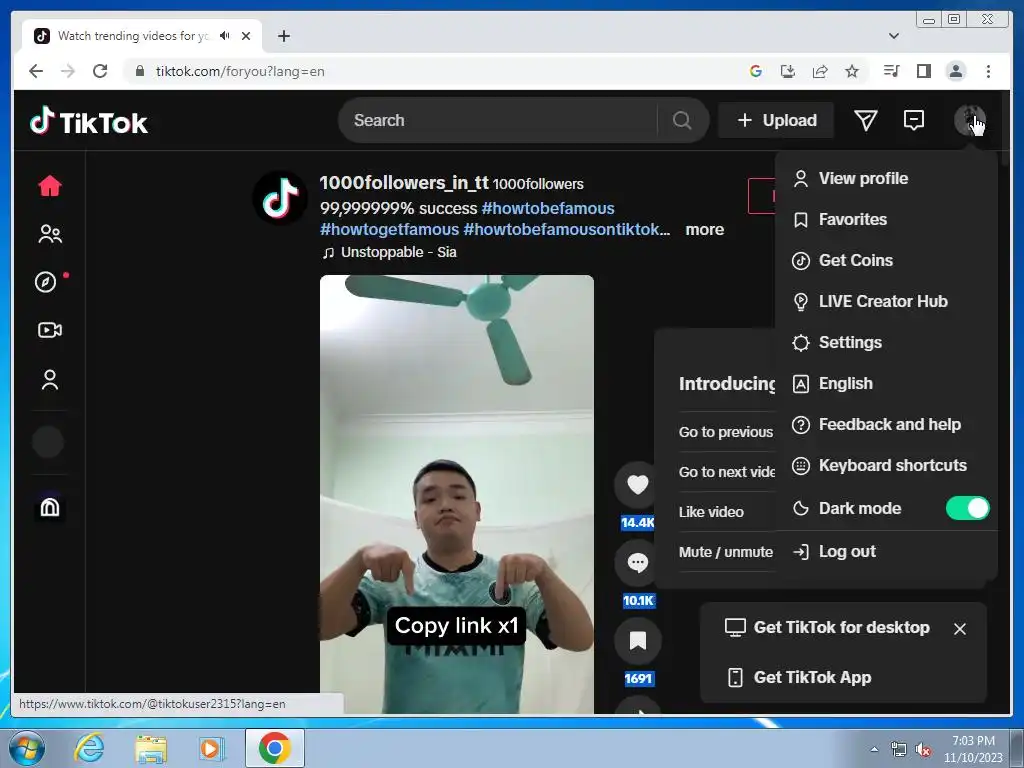The height and width of the screenshot is (768, 1024).
Task: Save video with the bookmark icon
Action: [x=637, y=641]
